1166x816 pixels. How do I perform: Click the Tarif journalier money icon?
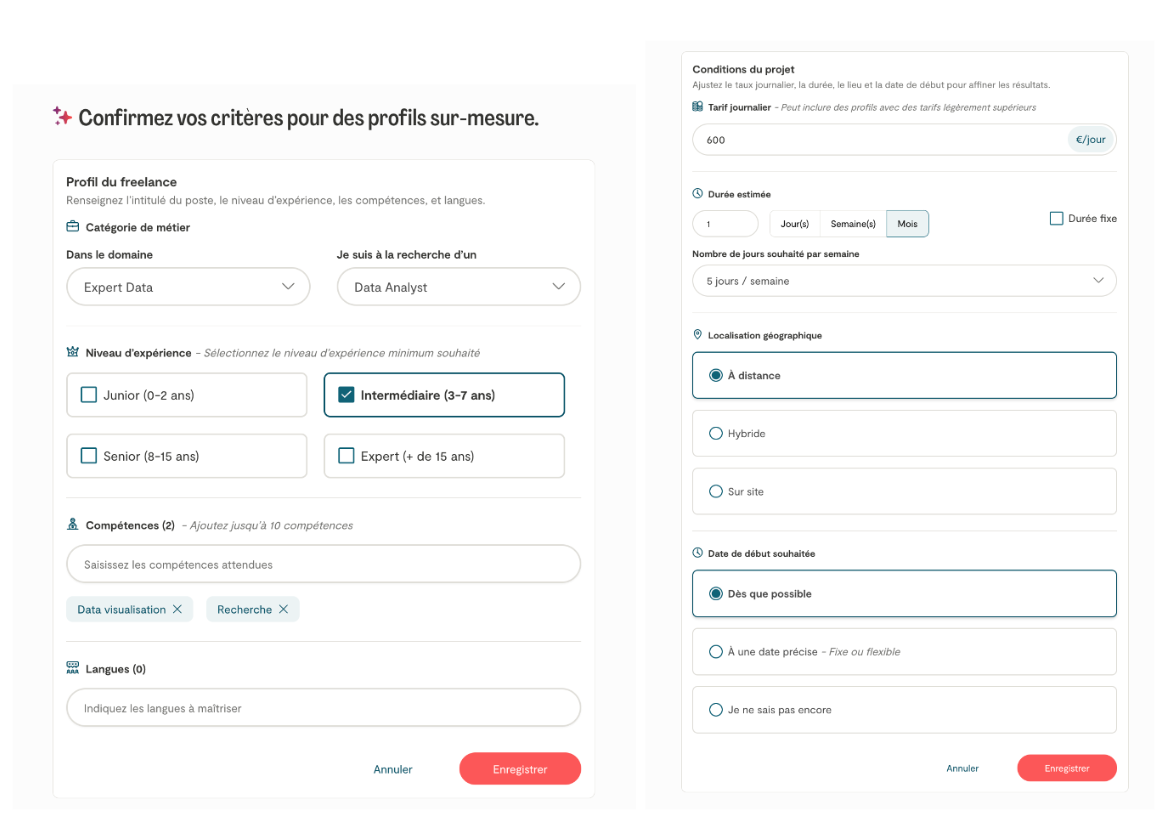pyautogui.click(x=698, y=107)
